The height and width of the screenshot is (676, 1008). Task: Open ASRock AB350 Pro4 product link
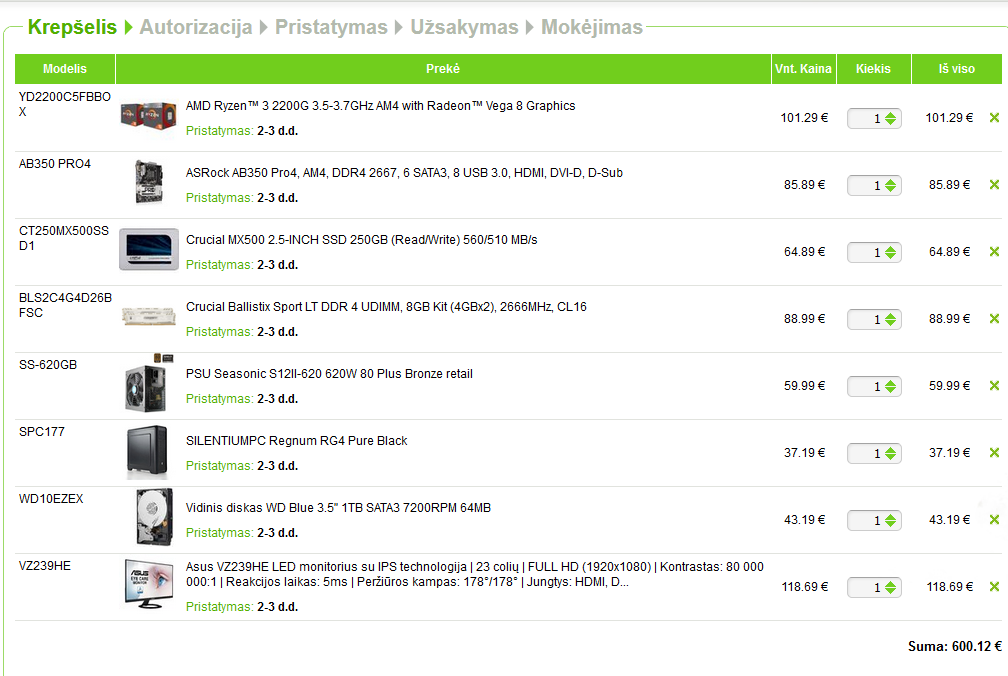[x=404, y=172]
